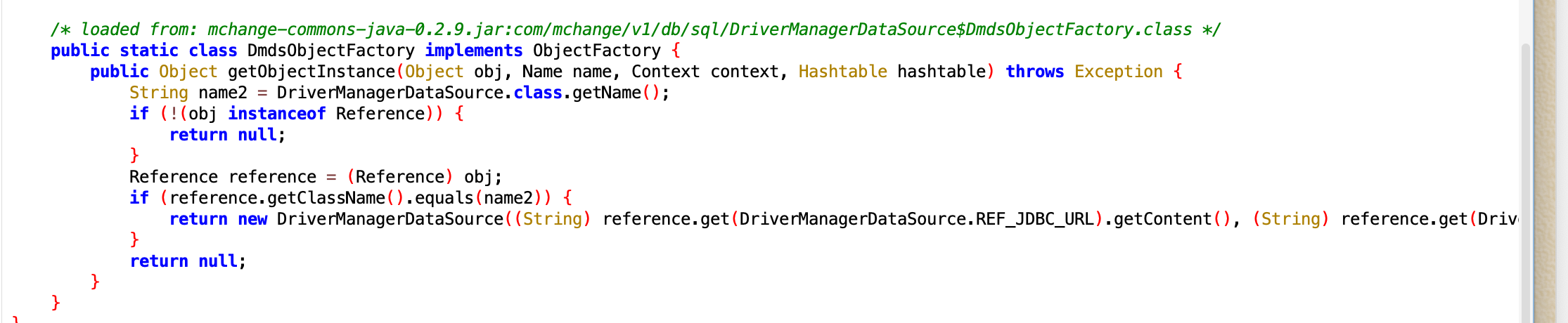Click the getClassName() method call

tap(336, 198)
